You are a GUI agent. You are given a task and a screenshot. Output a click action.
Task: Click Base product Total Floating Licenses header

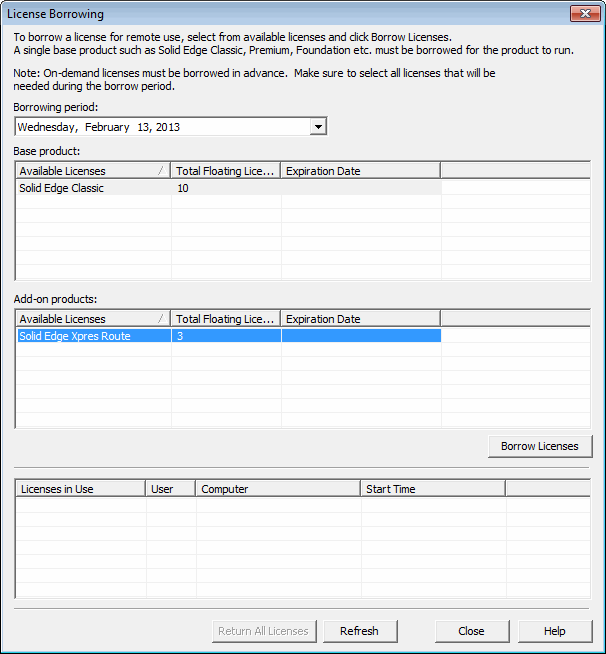(226, 171)
